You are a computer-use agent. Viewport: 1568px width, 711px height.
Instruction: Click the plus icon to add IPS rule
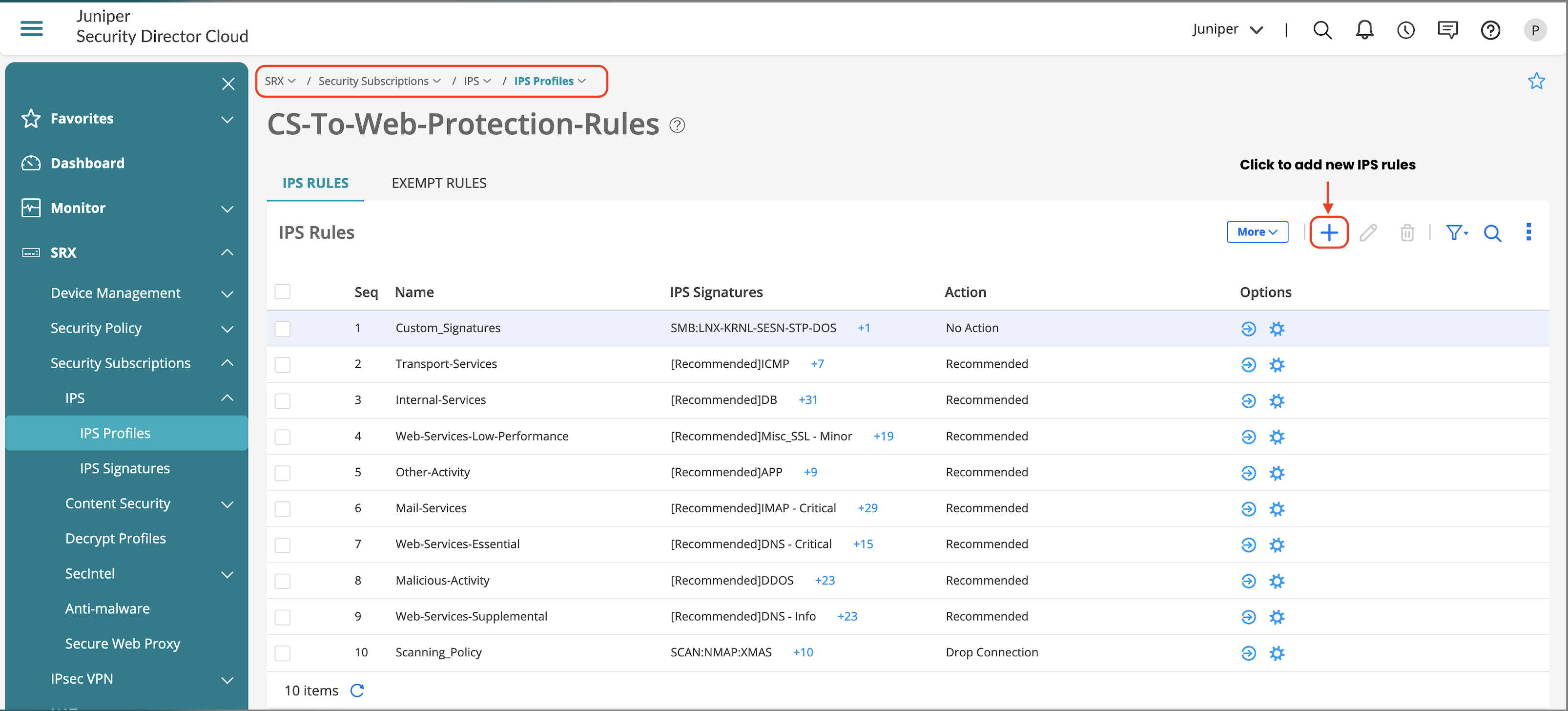point(1328,232)
